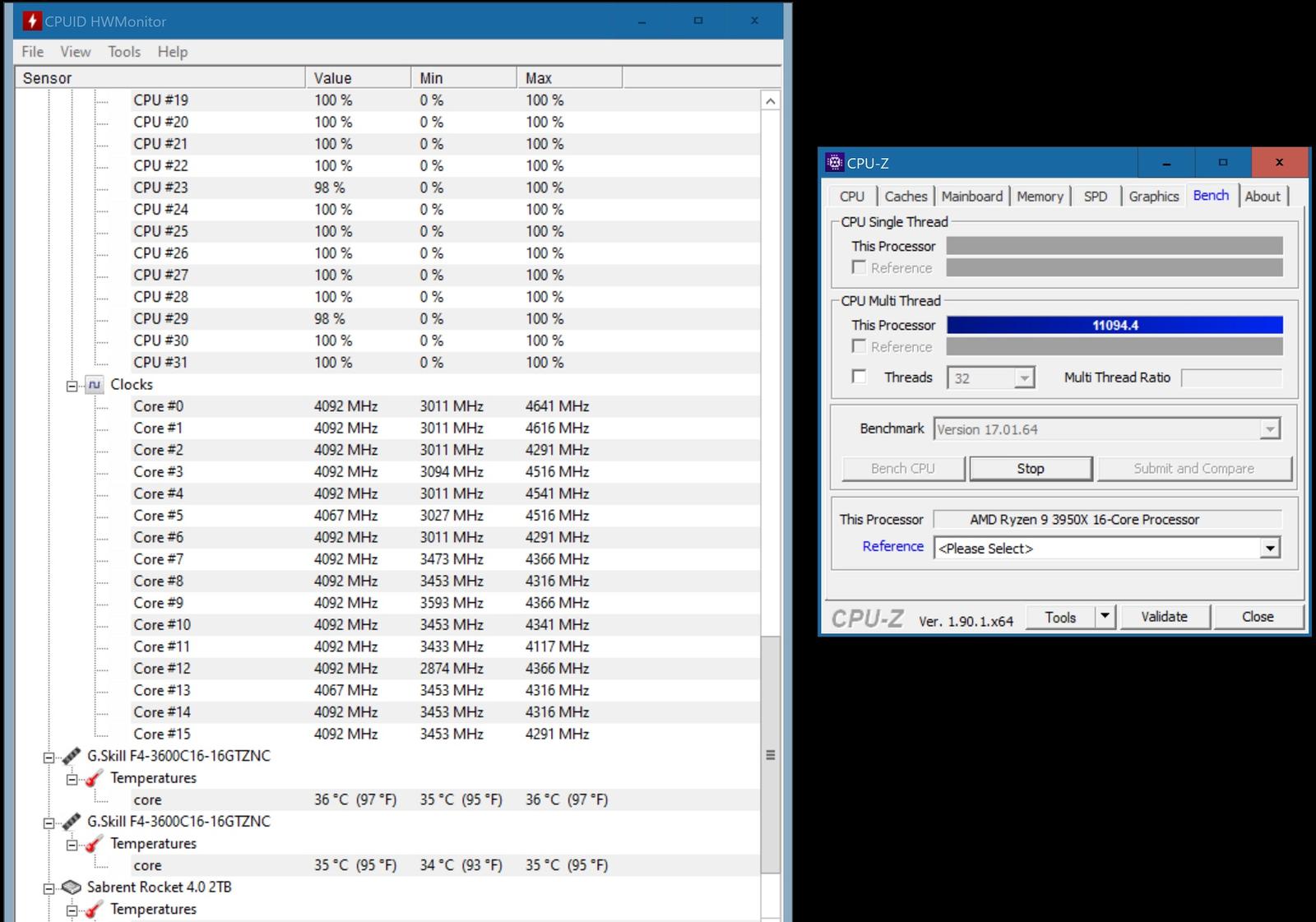Click the Sabrent Rocket drive icon
The height and width of the screenshot is (922, 1316).
point(72,887)
